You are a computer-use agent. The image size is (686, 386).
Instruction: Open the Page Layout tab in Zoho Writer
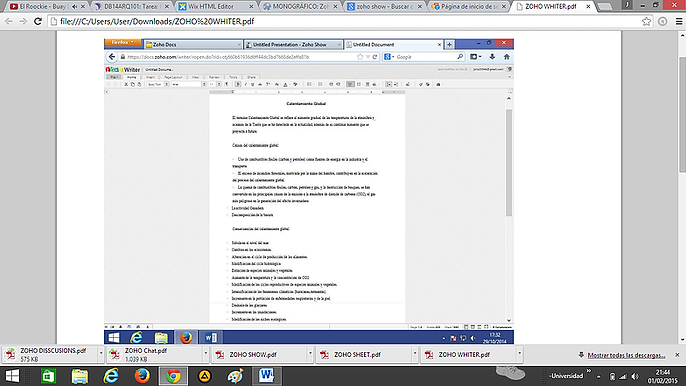tap(173, 77)
